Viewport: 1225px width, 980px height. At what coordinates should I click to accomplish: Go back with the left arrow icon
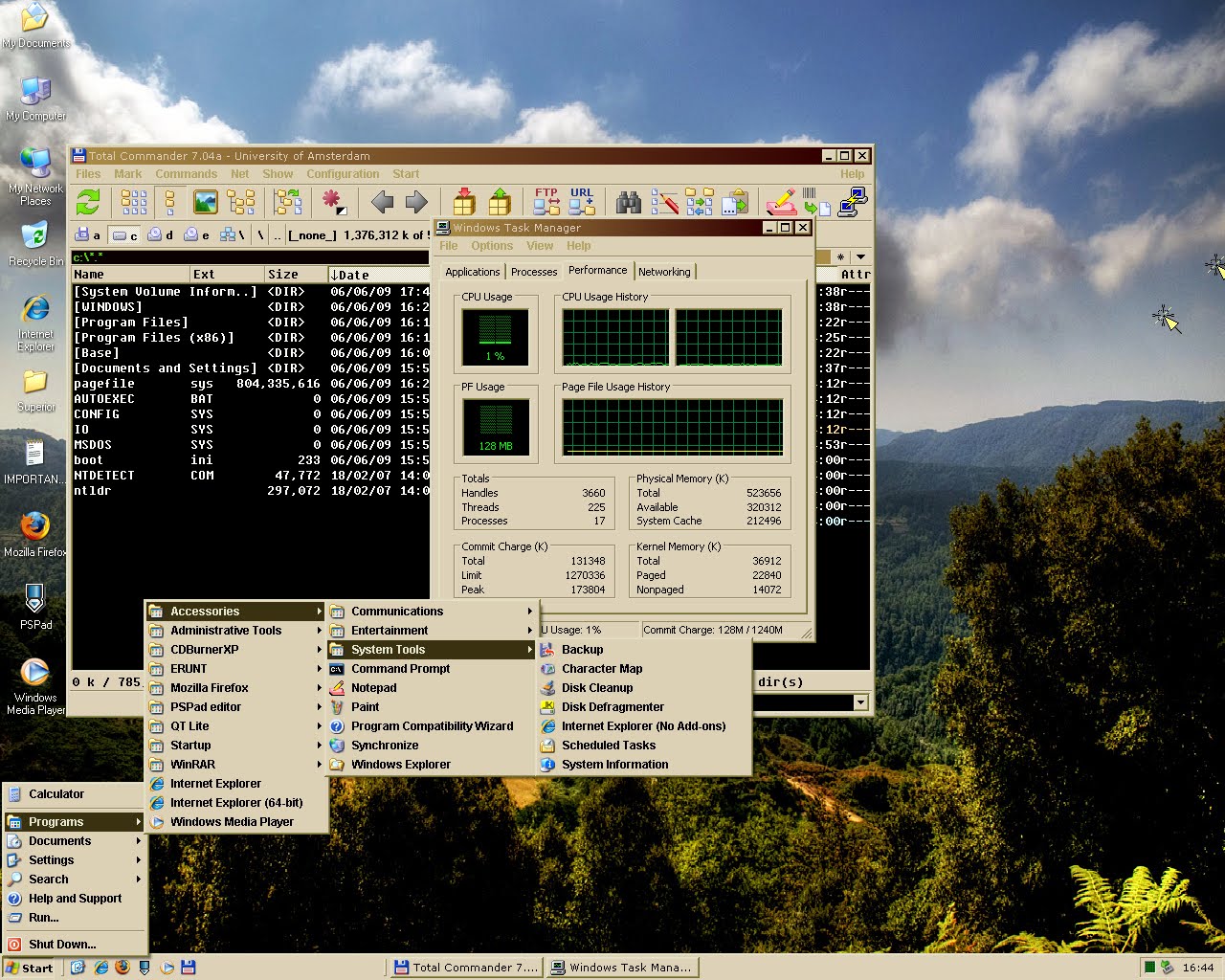(383, 202)
